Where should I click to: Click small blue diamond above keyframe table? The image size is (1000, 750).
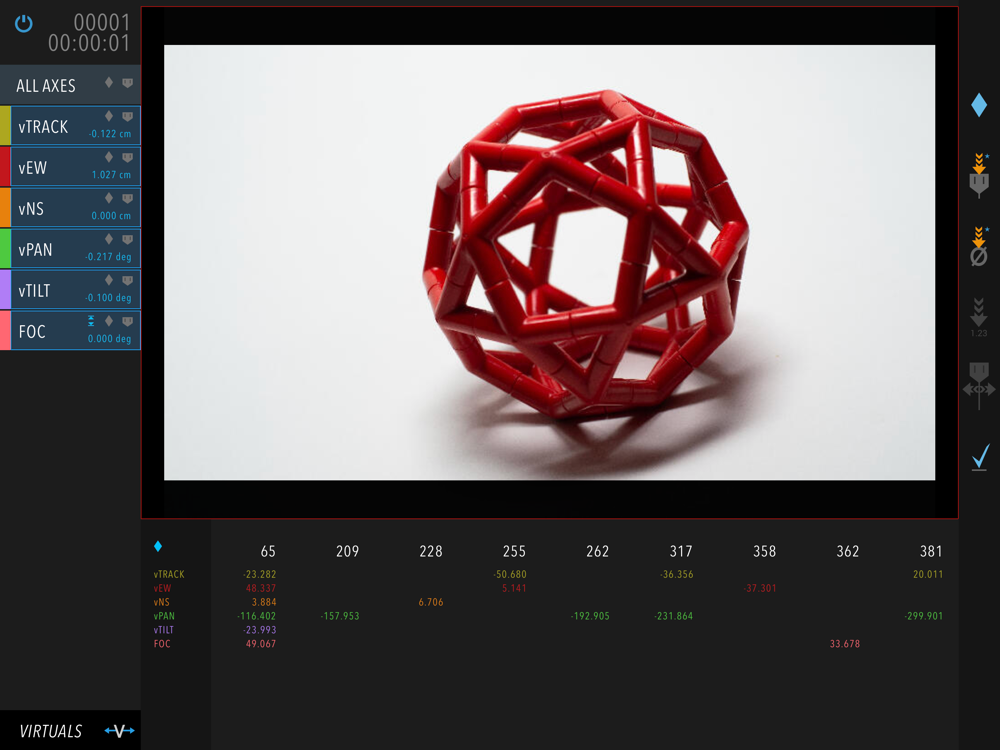(x=158, y=546)
